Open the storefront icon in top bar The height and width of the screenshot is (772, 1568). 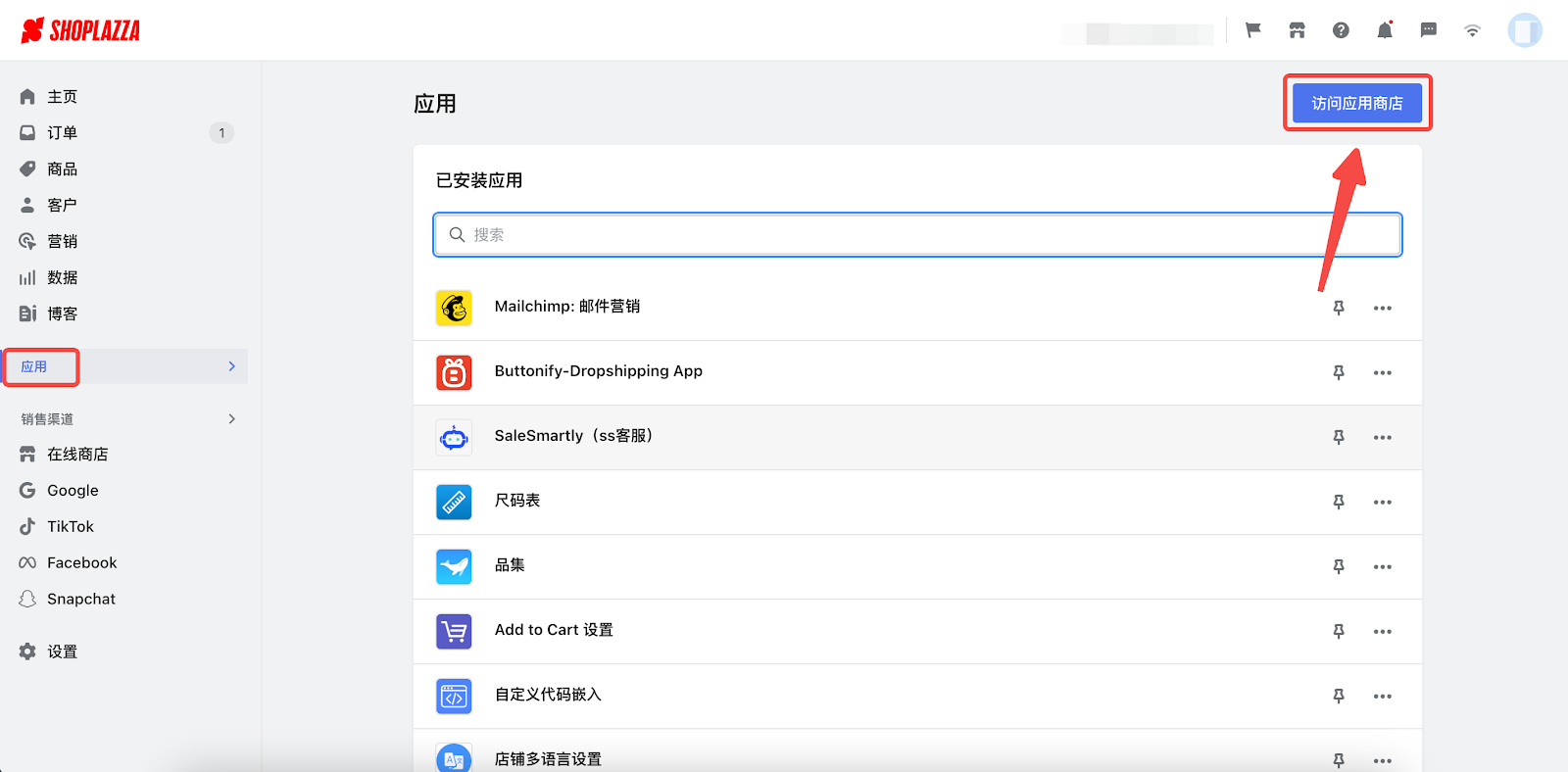point(1298,30)
